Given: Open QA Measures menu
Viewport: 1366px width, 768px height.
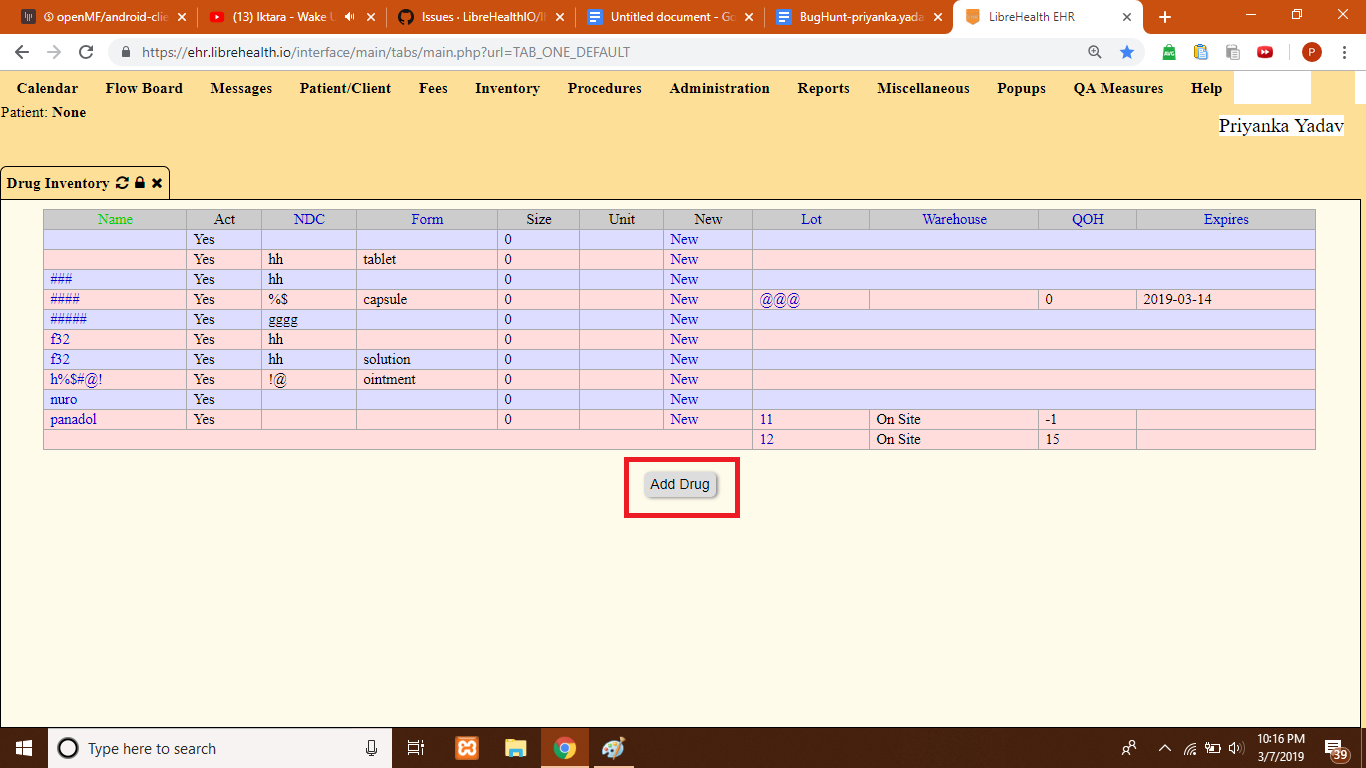Looking at the screenshot, I should tap(1118, 88).
